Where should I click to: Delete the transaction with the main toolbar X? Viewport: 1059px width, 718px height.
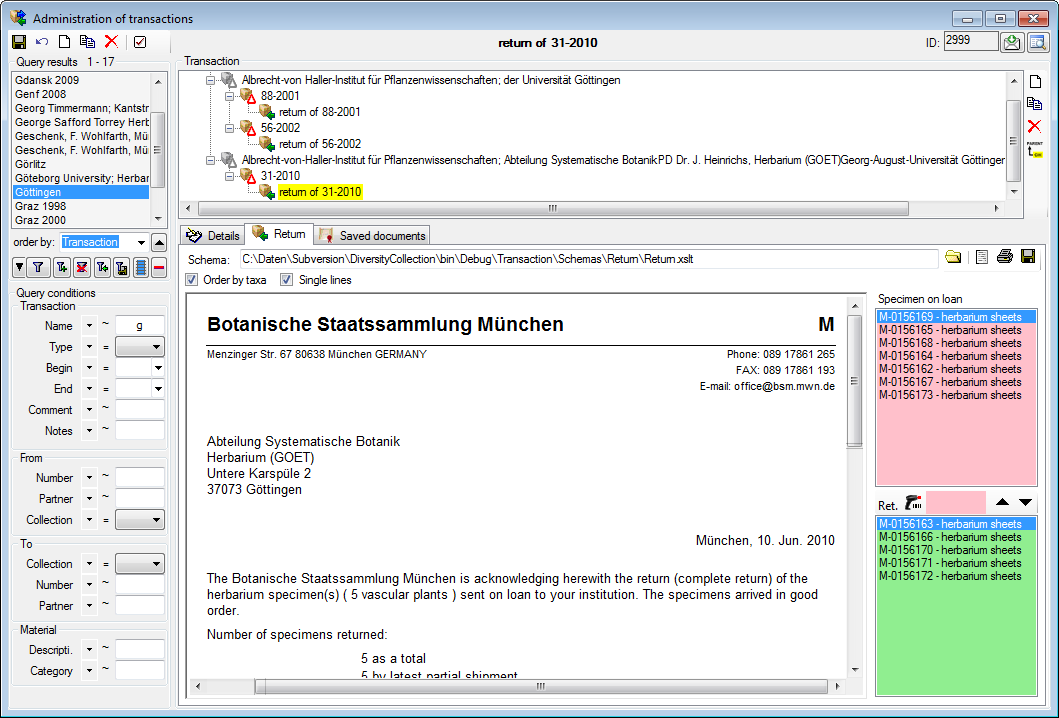111,42
